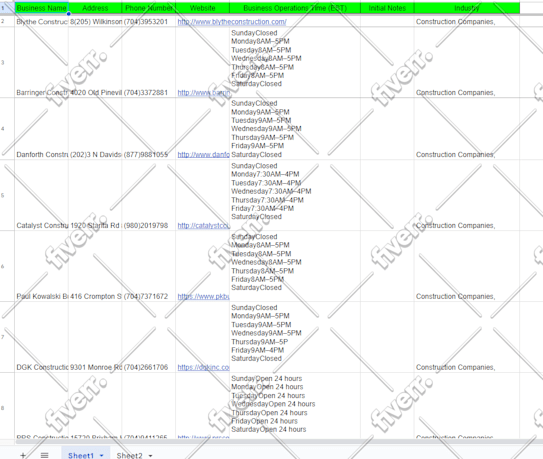Add a new sheet with the plus icon
The image size is (543, 459).
click(23, 455)
